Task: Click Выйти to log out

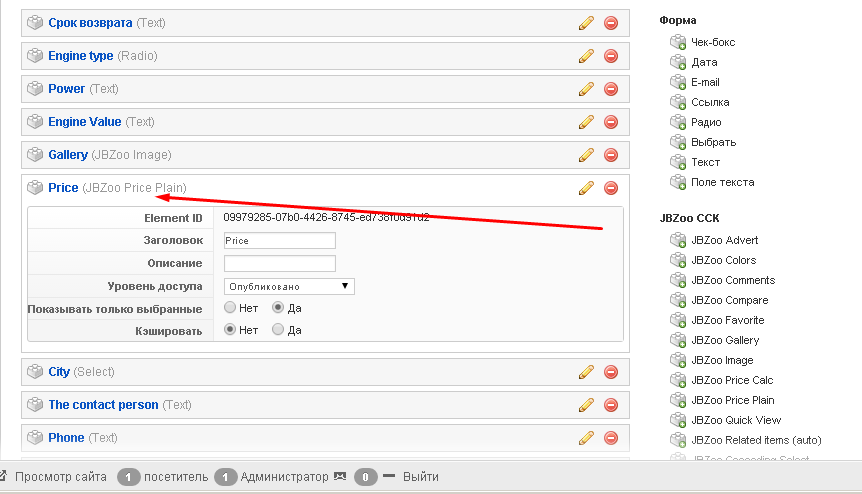Action: [x=420, y=477]
